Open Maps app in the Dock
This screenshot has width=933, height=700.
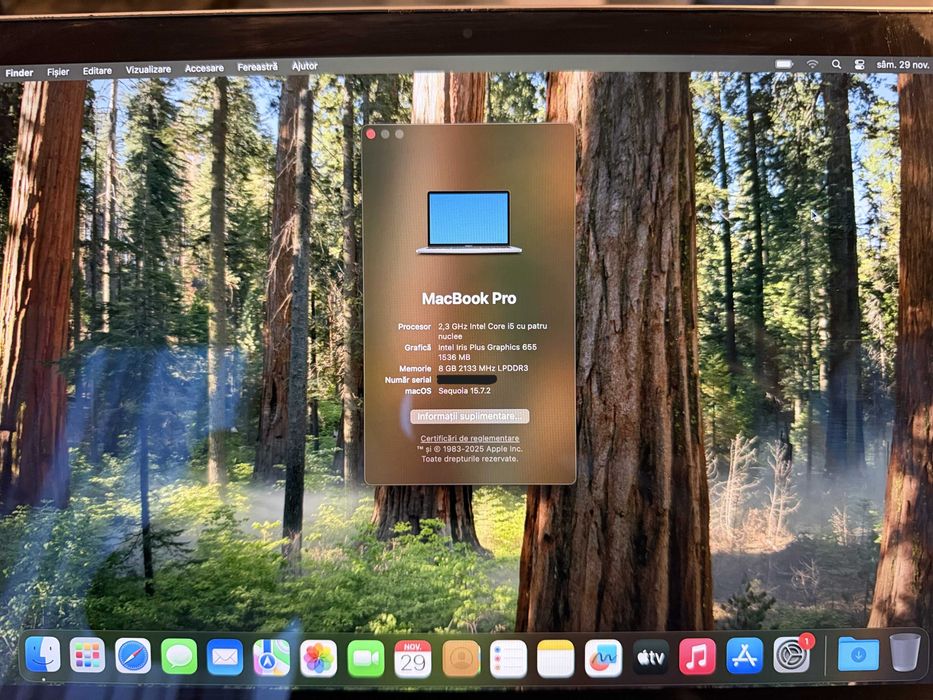(271, 658)
